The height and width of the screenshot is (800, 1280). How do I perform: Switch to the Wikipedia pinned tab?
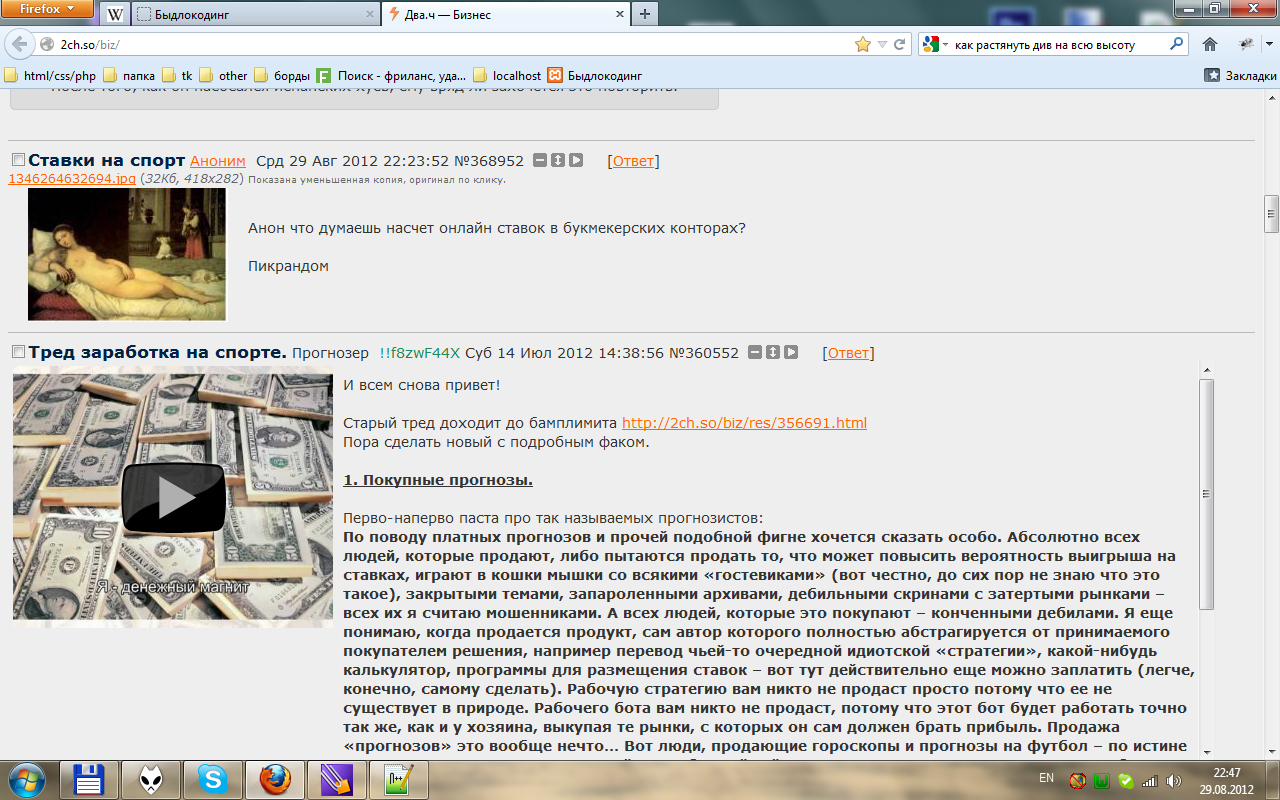[115, 14]
